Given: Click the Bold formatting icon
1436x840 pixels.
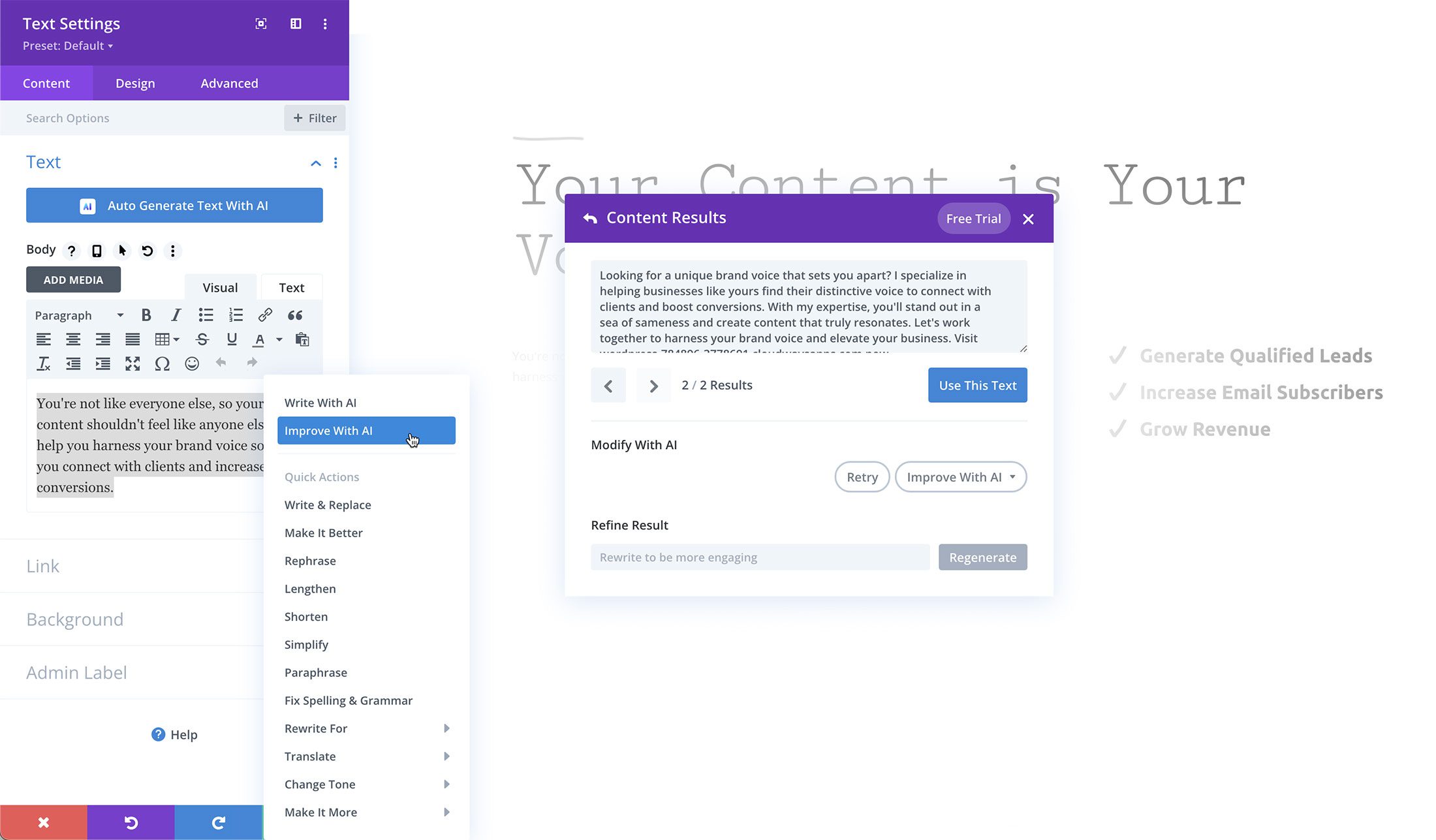Looking at the screenshot, I should (145, 315).
